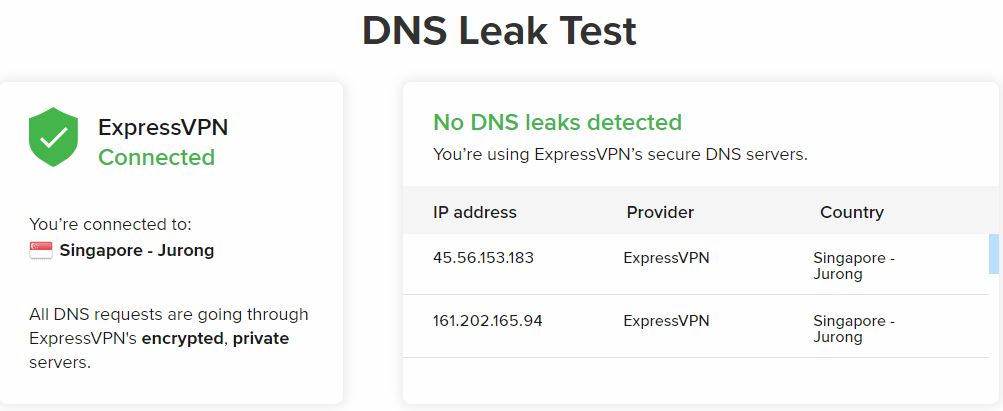This screenshot has width=1003, height=411.
Task: Select IP address 45.56.153.183
Action: point(484,258)
